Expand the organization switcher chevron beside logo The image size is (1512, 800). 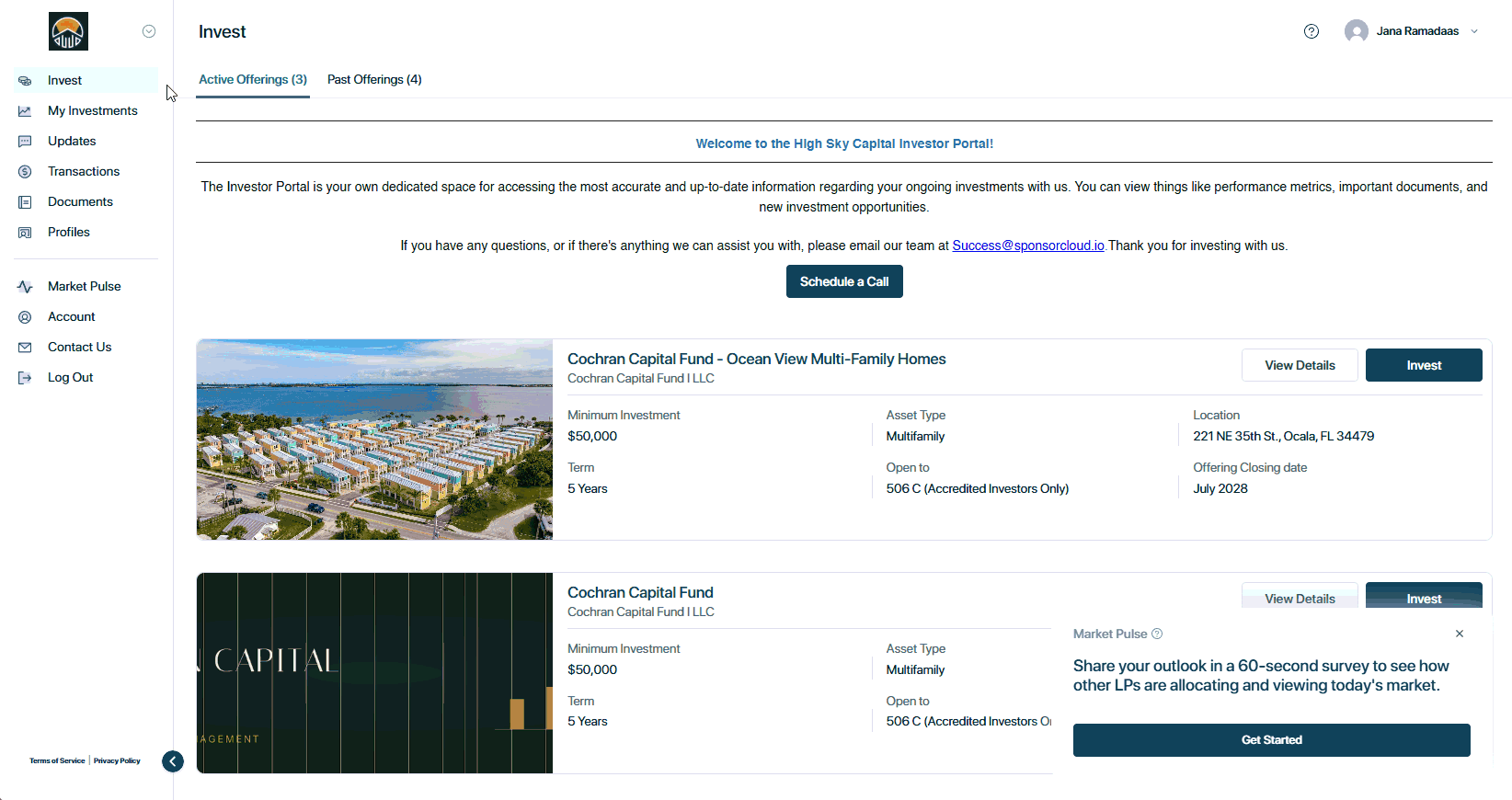pos(149,31)
